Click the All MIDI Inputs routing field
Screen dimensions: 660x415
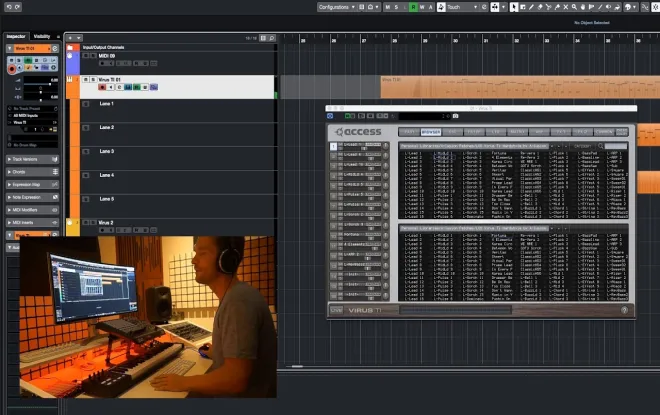pyautogui.click(x=33, y=115)
